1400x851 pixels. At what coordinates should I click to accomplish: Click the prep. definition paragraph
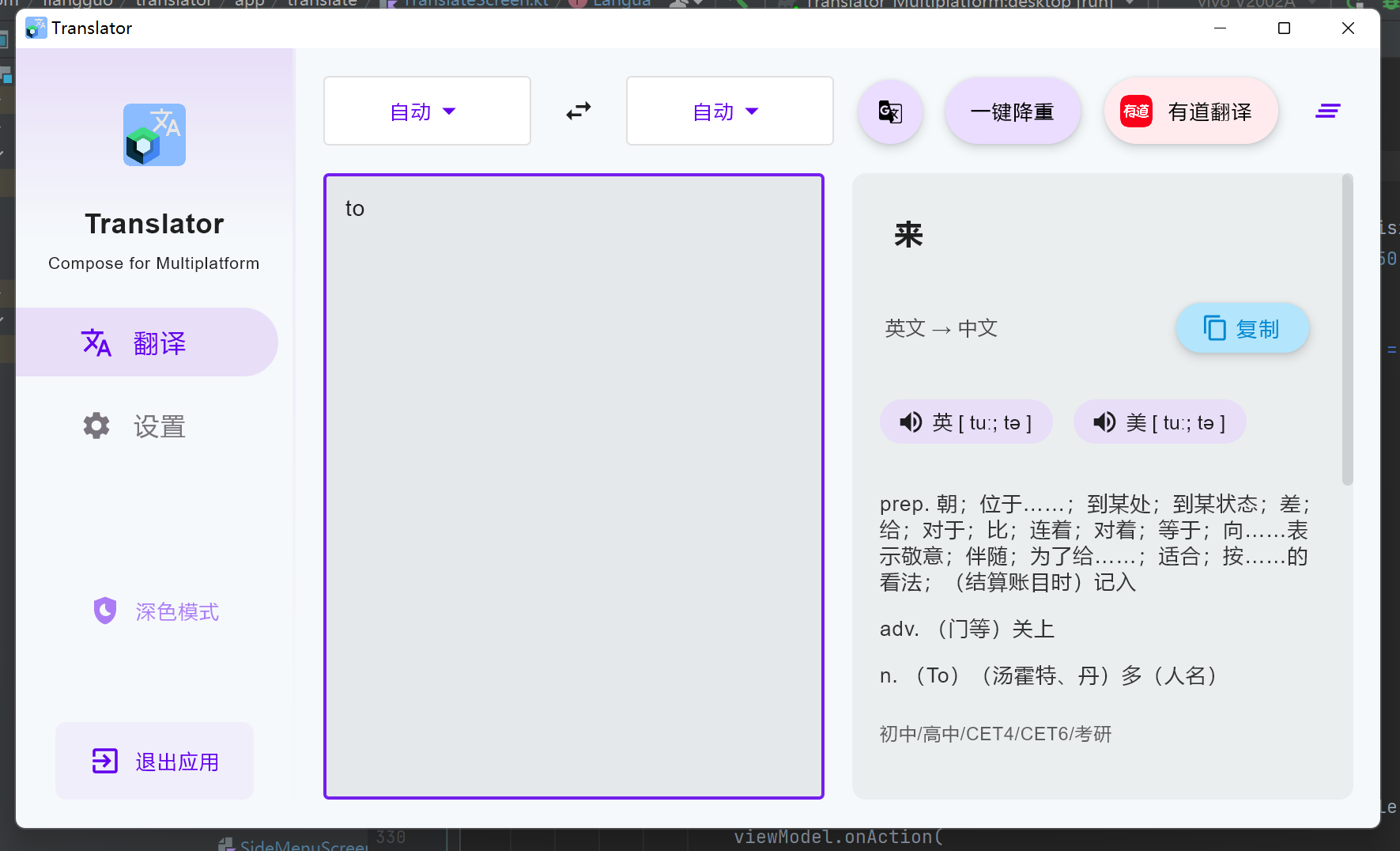[x=1094, y=543]
